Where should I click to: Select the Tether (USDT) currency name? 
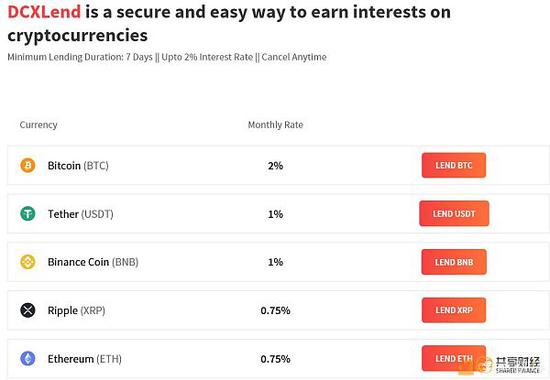point(80,214)
